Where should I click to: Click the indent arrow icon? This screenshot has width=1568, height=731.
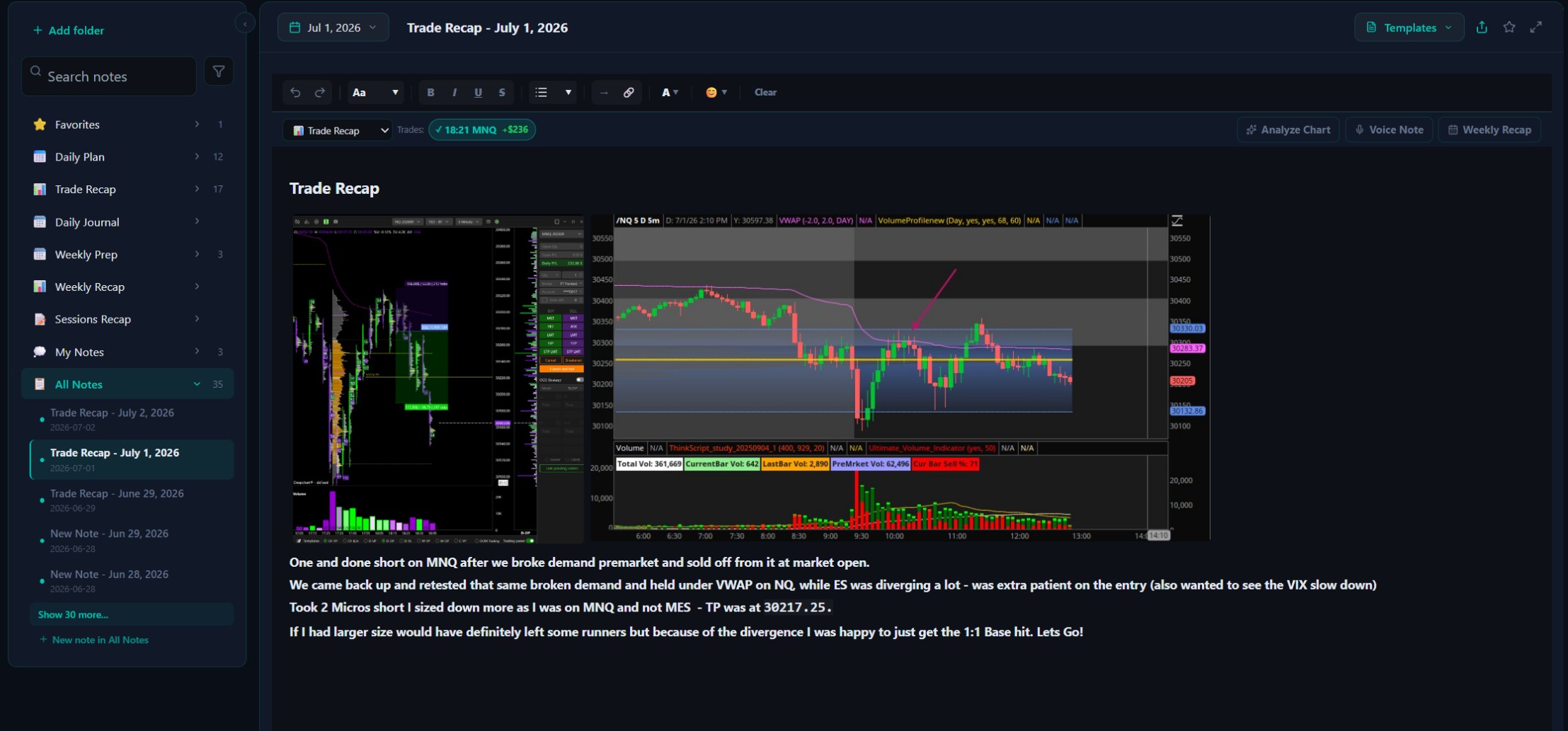click(604, 93)
